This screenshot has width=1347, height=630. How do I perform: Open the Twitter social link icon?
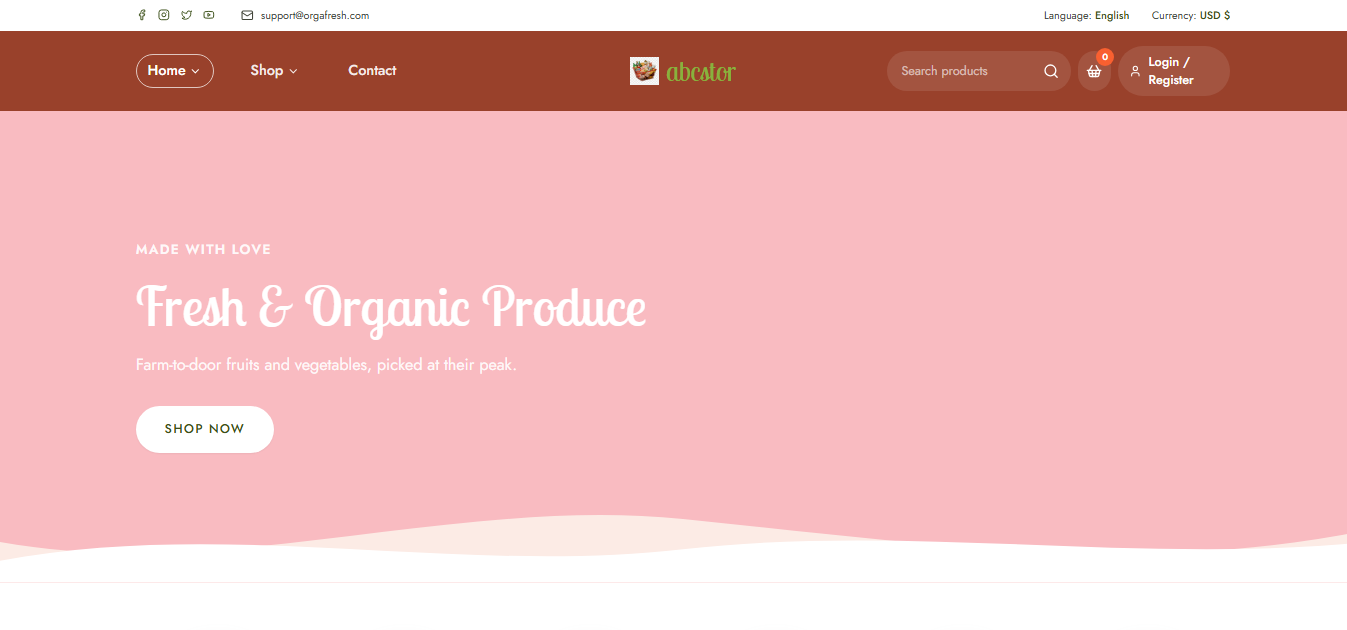pyautogui.click(x=186, y=15)
